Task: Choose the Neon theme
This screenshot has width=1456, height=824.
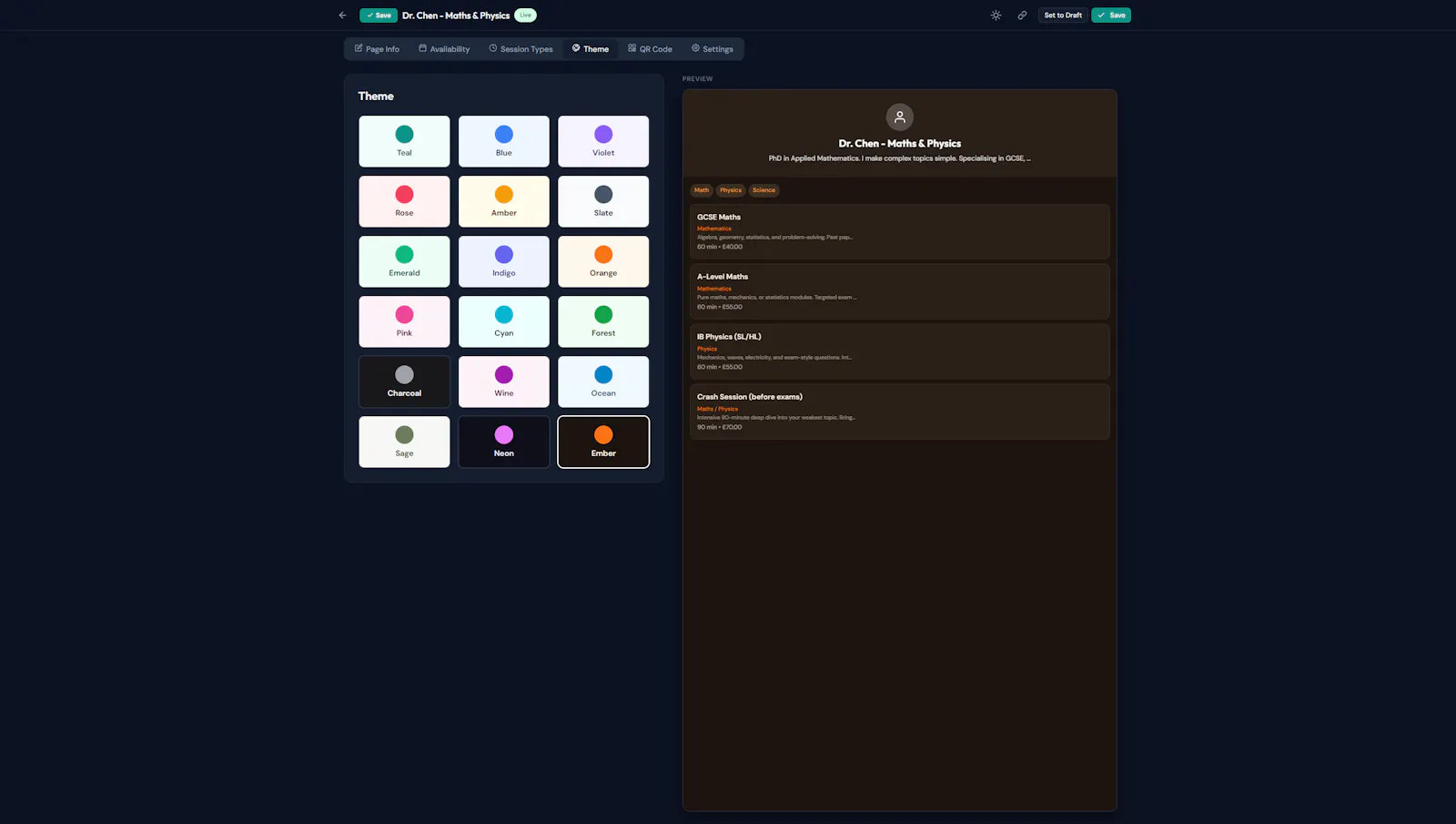Action: [x=504, y=442]
